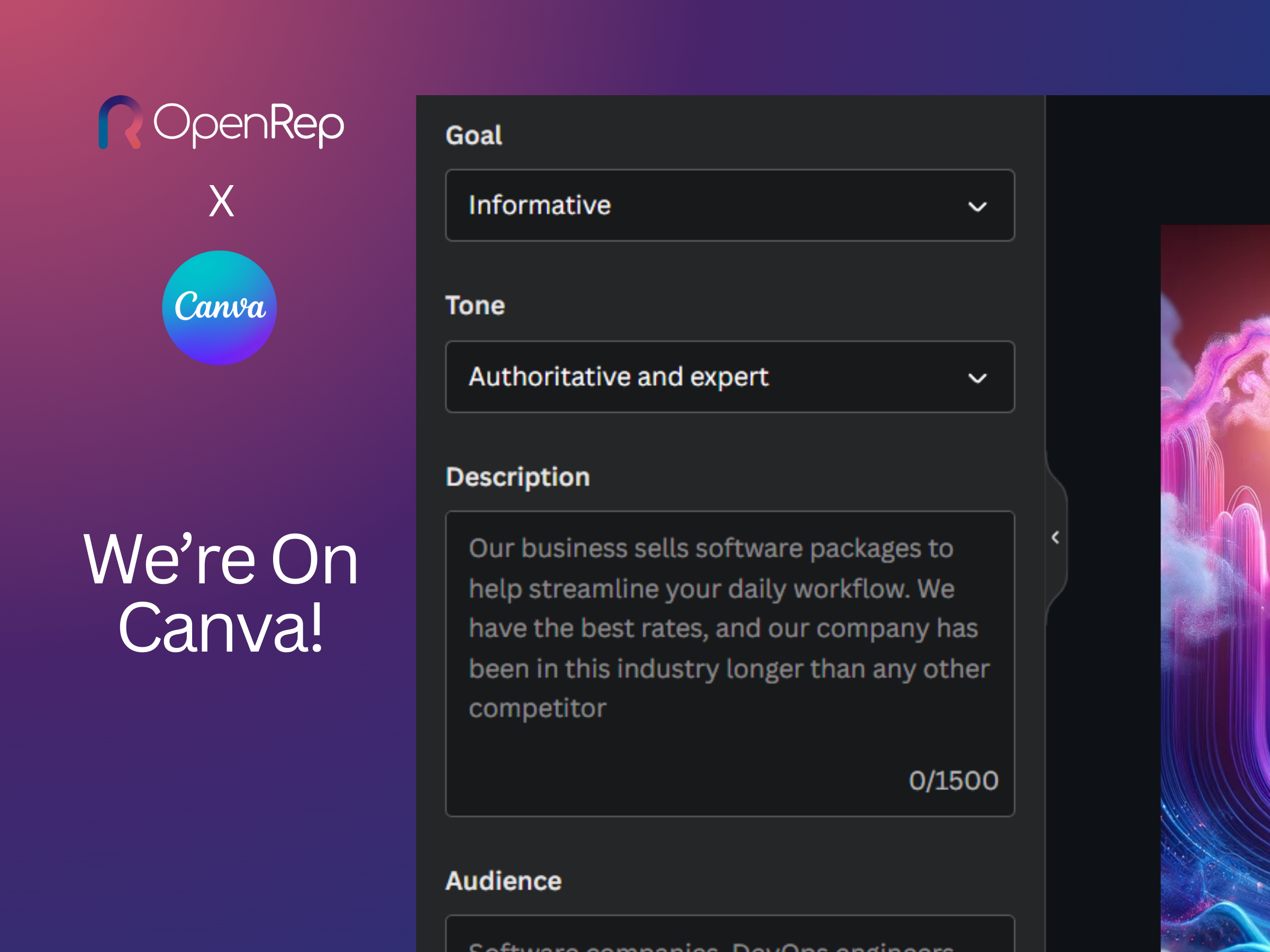The image size is (1270, 952).
Task: Open the Tone dropdown showing Authoritative and expert
Action: (x=729, y=377)
